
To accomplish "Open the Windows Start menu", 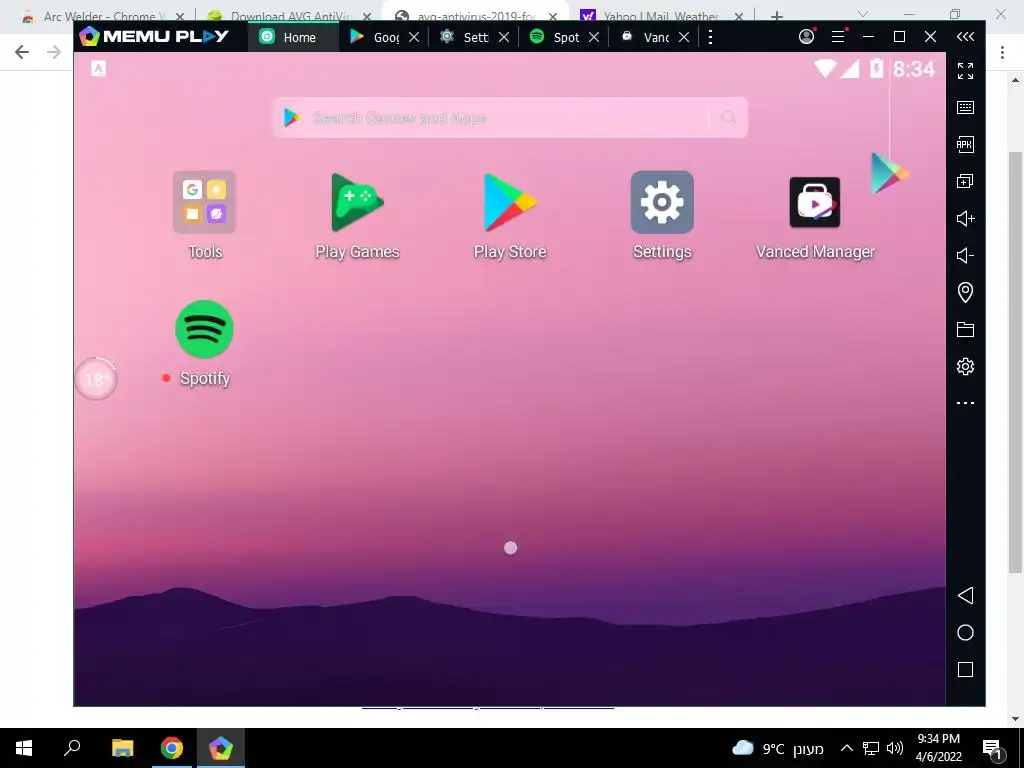I will 24,748.
